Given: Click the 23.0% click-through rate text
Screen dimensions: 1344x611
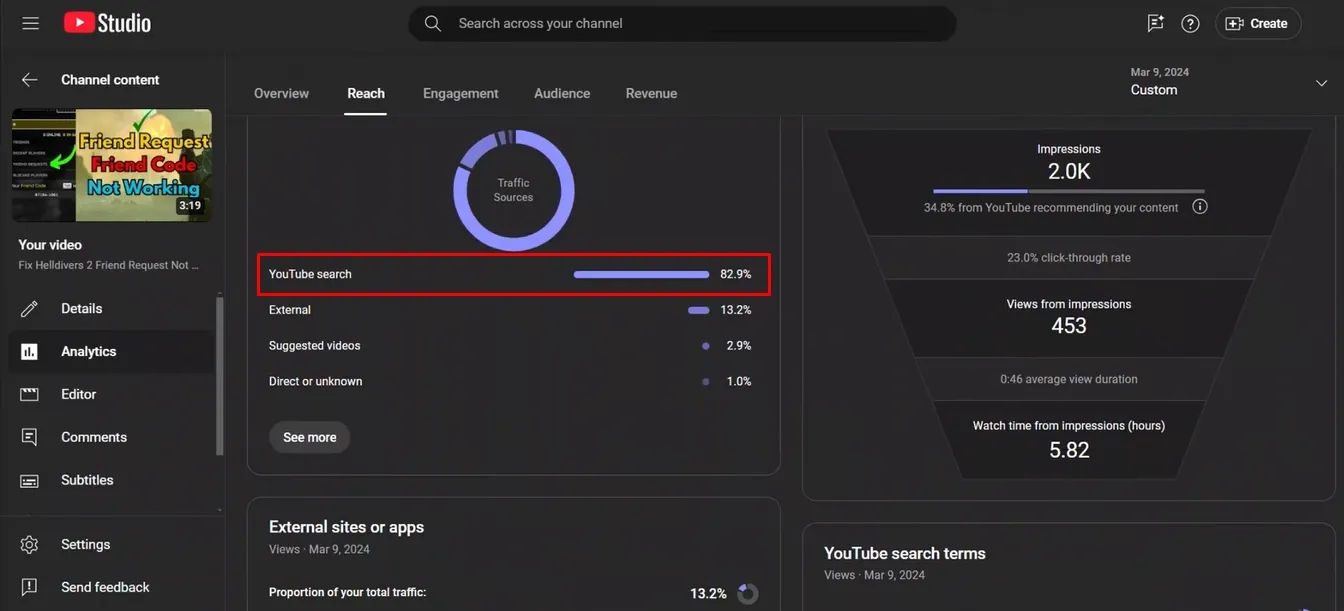Looking at the screenshot, I should click(1069, 258).
